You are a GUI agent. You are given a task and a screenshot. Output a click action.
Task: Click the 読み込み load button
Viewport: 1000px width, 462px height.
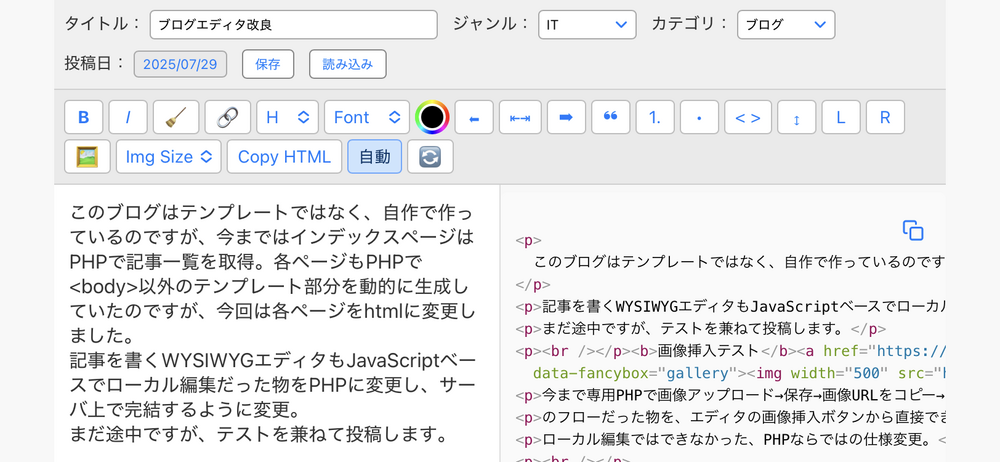point(348,64)
